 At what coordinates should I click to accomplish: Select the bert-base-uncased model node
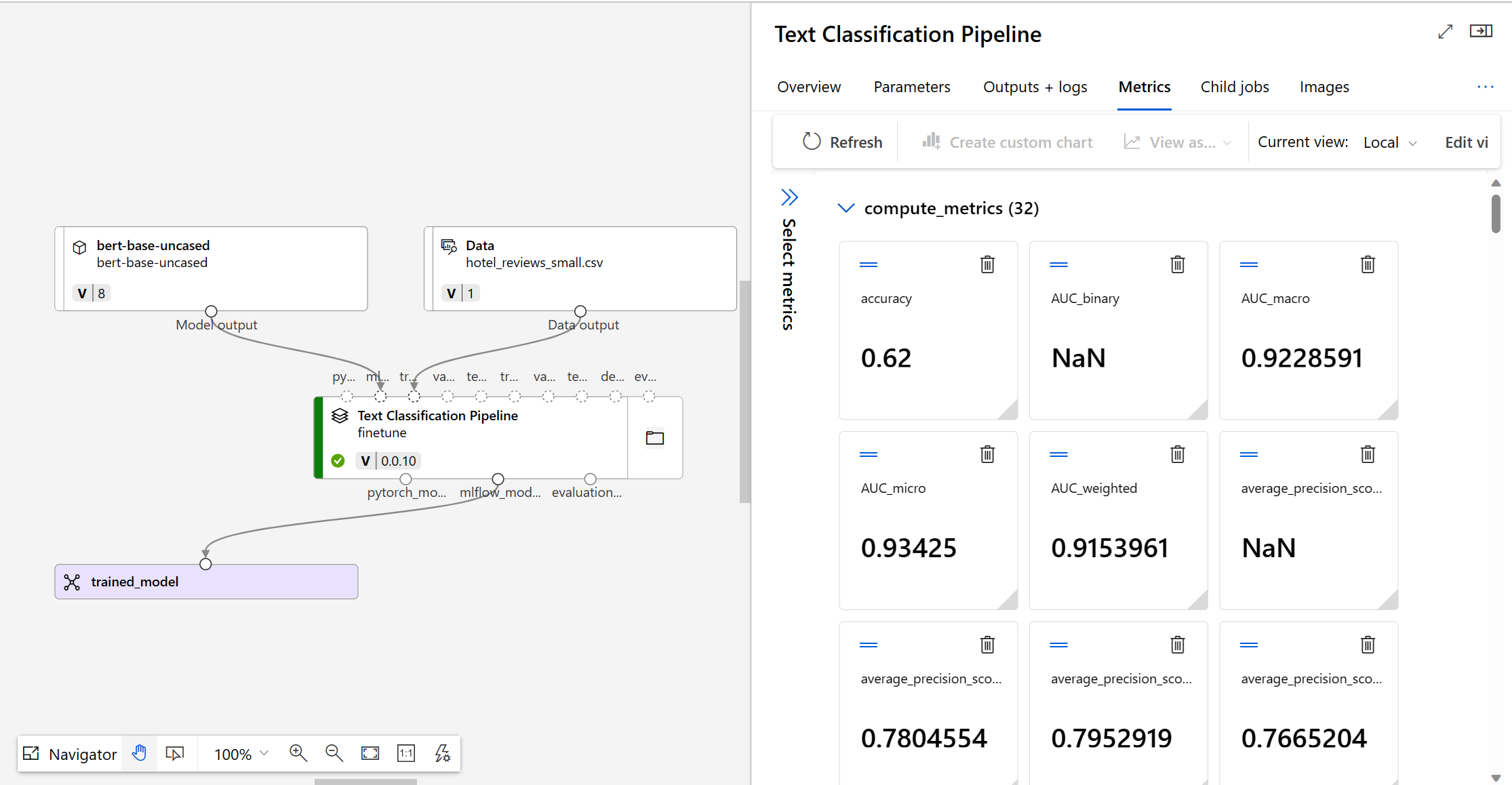211,268
